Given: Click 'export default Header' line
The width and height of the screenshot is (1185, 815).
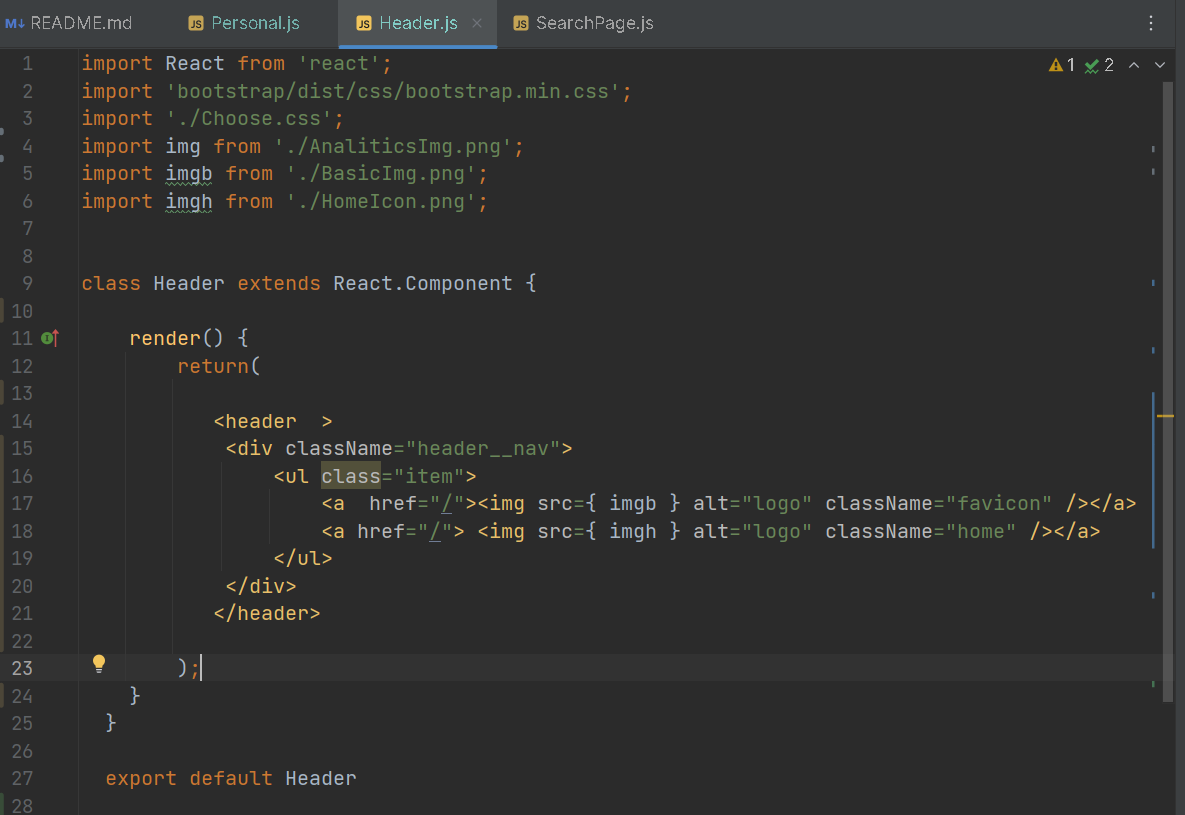Looking at the screenshot, I should pyautogui.click(x=231, y=779).
